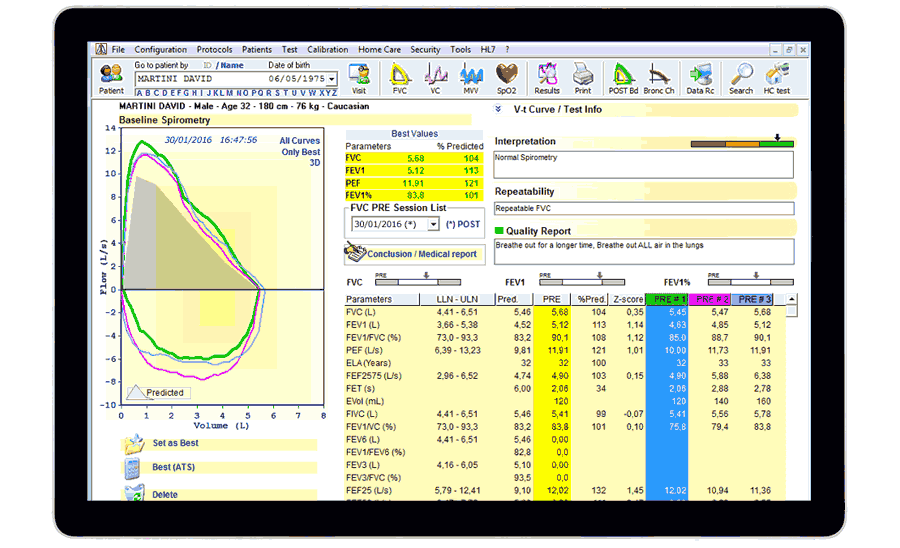Click the Results toolbar icon

coord(547,78)
